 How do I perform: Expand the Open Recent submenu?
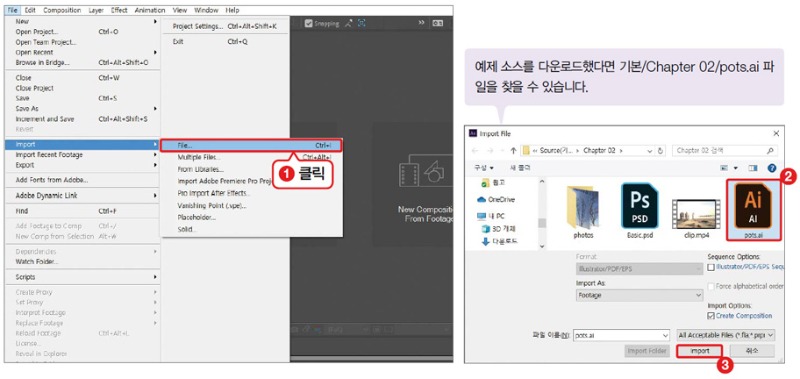(83, 53)
